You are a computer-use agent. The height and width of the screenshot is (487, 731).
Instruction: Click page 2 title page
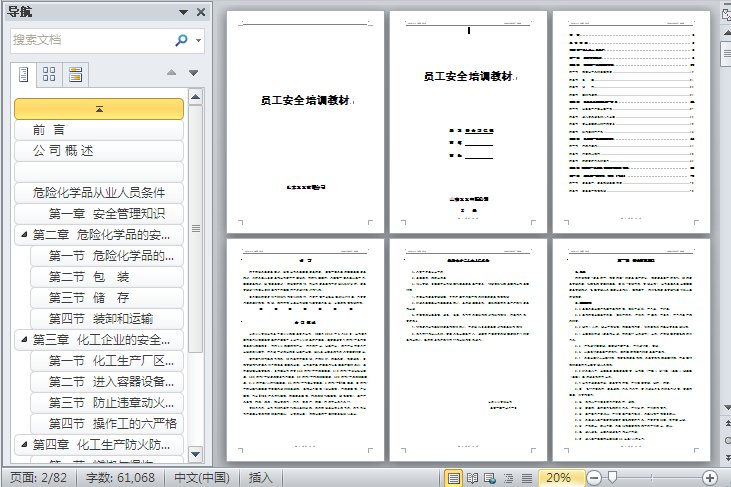[468, 122]
